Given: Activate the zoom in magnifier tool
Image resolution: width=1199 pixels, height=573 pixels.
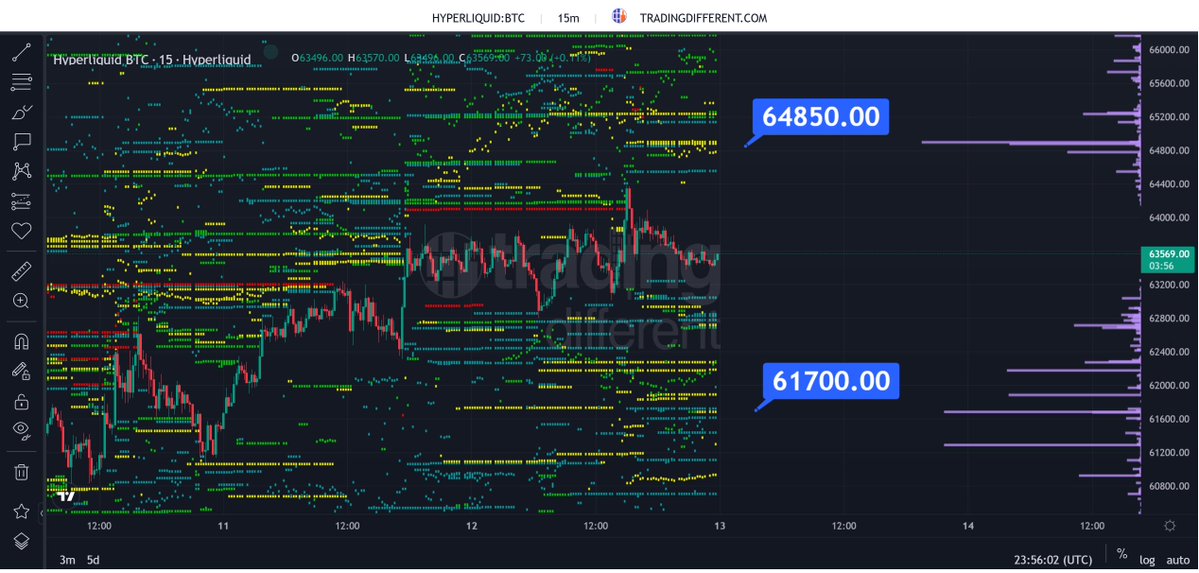Looking at the screenshot, I should point(21,301).
